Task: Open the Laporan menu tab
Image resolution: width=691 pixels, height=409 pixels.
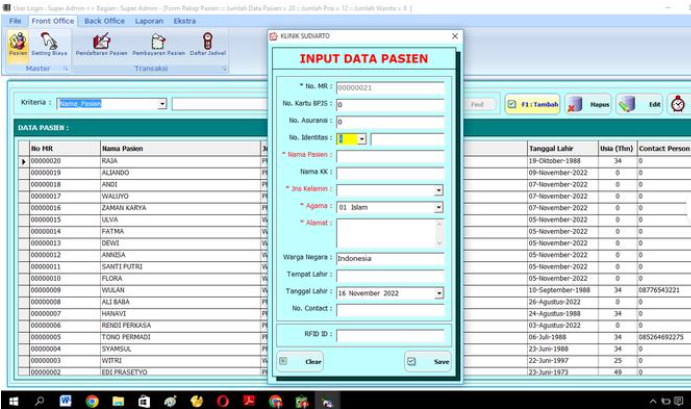Action: [x=150, y=20]
